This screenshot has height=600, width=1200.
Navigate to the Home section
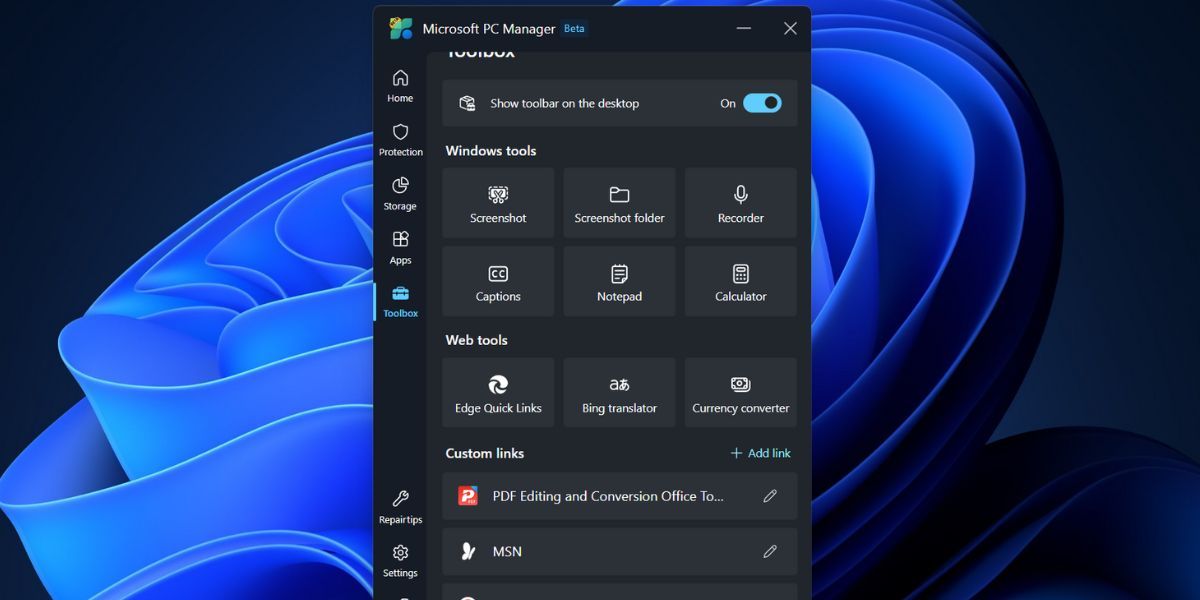click(x=400, y=85)
